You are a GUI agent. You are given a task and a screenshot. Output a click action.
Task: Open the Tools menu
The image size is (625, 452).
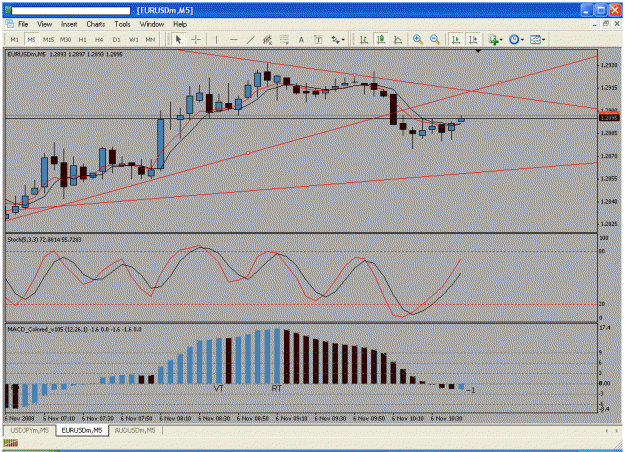click(122, 24)
